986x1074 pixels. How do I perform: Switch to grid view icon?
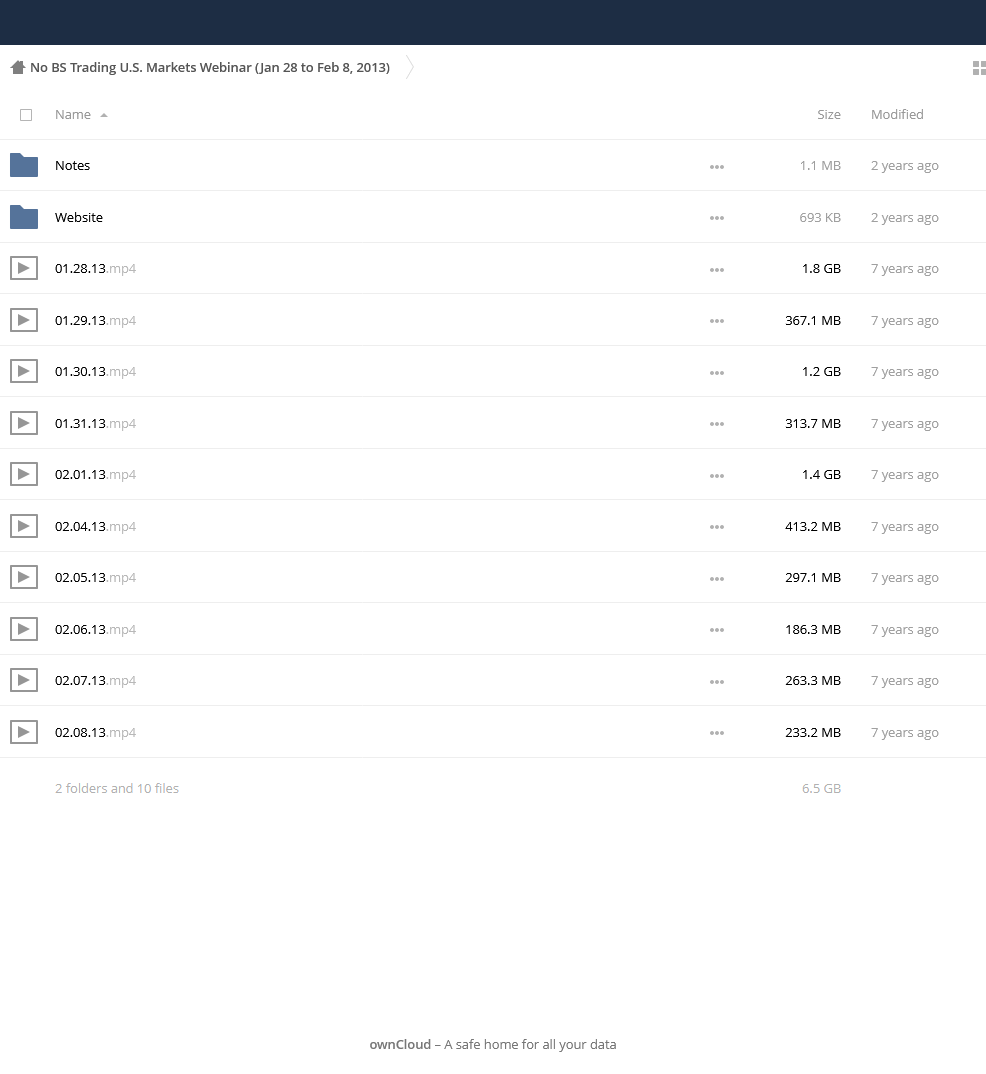point(979,68)
